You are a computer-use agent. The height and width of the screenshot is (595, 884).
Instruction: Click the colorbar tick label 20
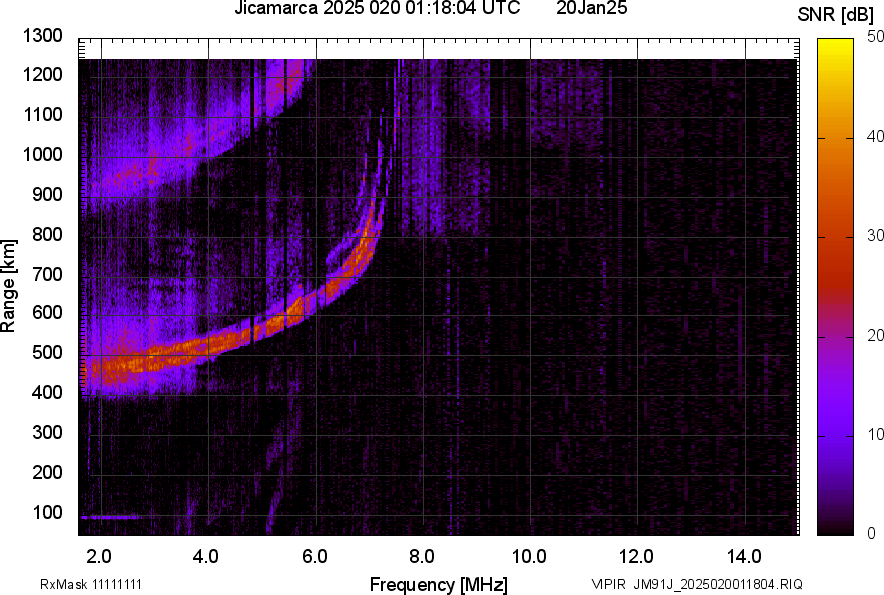[874, 336]
